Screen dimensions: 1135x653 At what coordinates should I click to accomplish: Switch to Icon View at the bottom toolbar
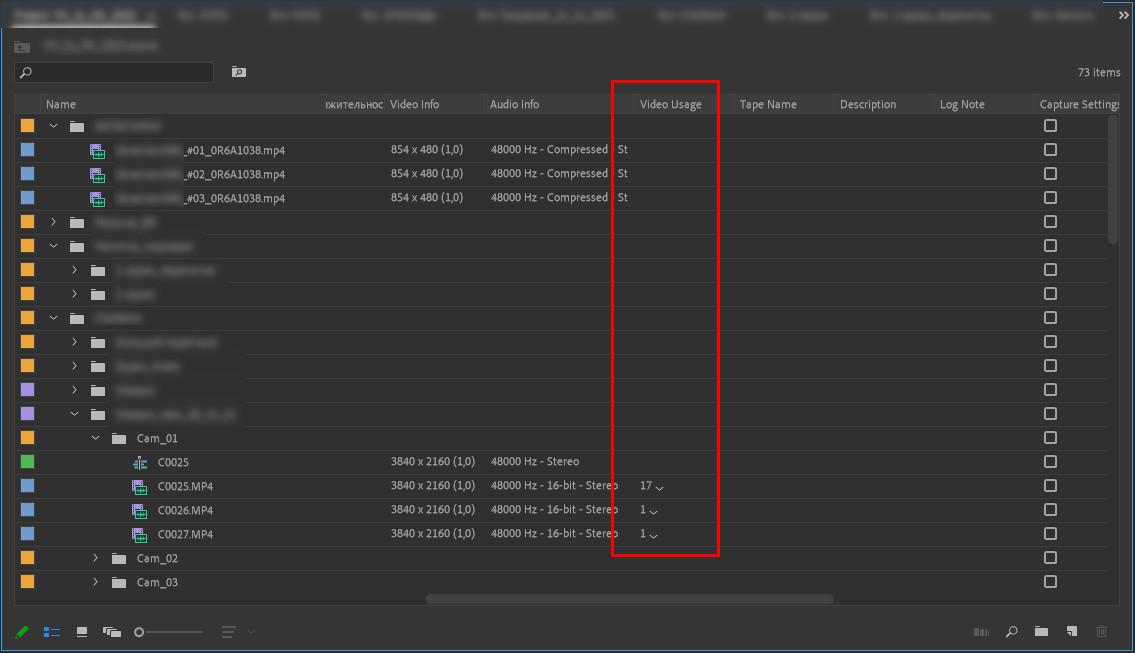(x=82, y=632)
